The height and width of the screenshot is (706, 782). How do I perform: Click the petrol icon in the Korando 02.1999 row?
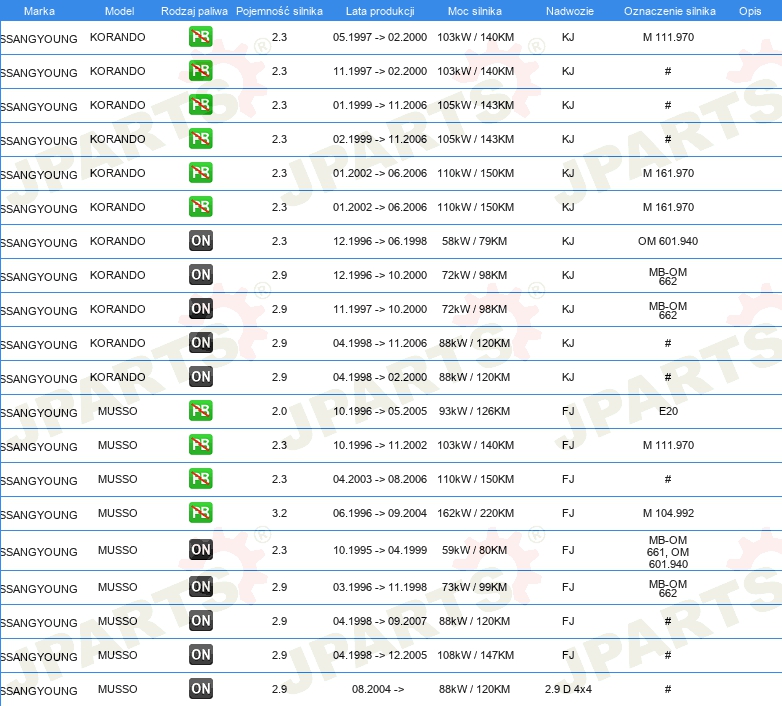tap(201, 139)
